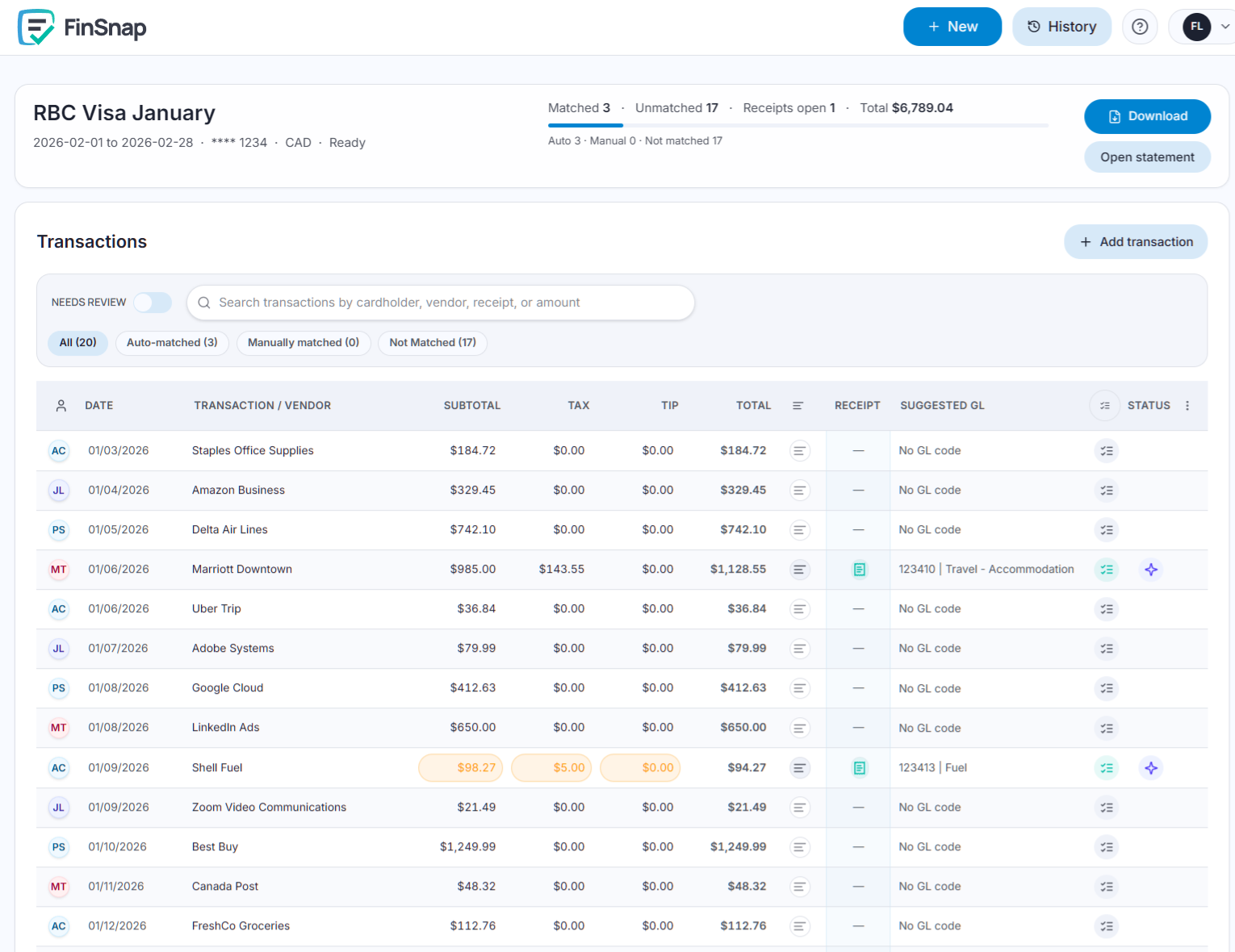Viewport: 1235px width, 952px height.
Task: Click the Download button
Action: pos(1147,116)
